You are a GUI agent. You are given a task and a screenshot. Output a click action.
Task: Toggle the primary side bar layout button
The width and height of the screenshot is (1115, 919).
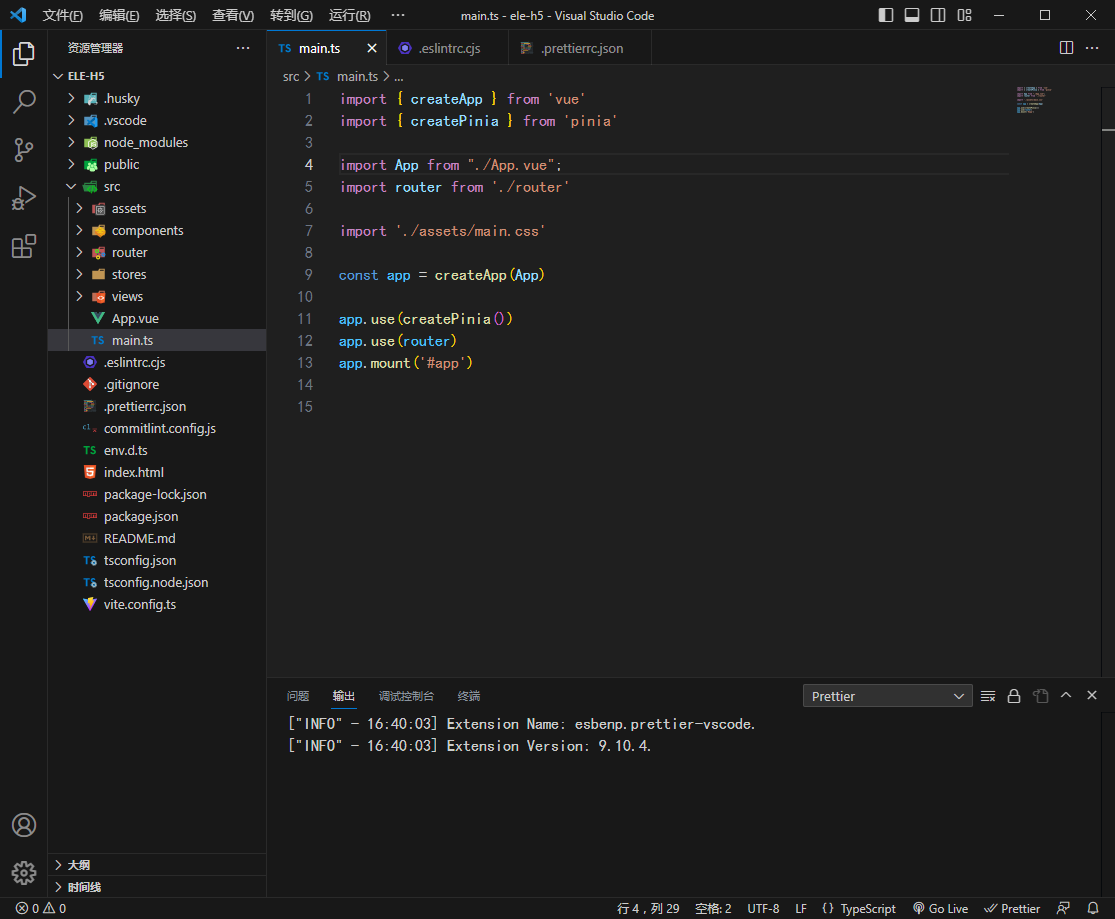886,15
